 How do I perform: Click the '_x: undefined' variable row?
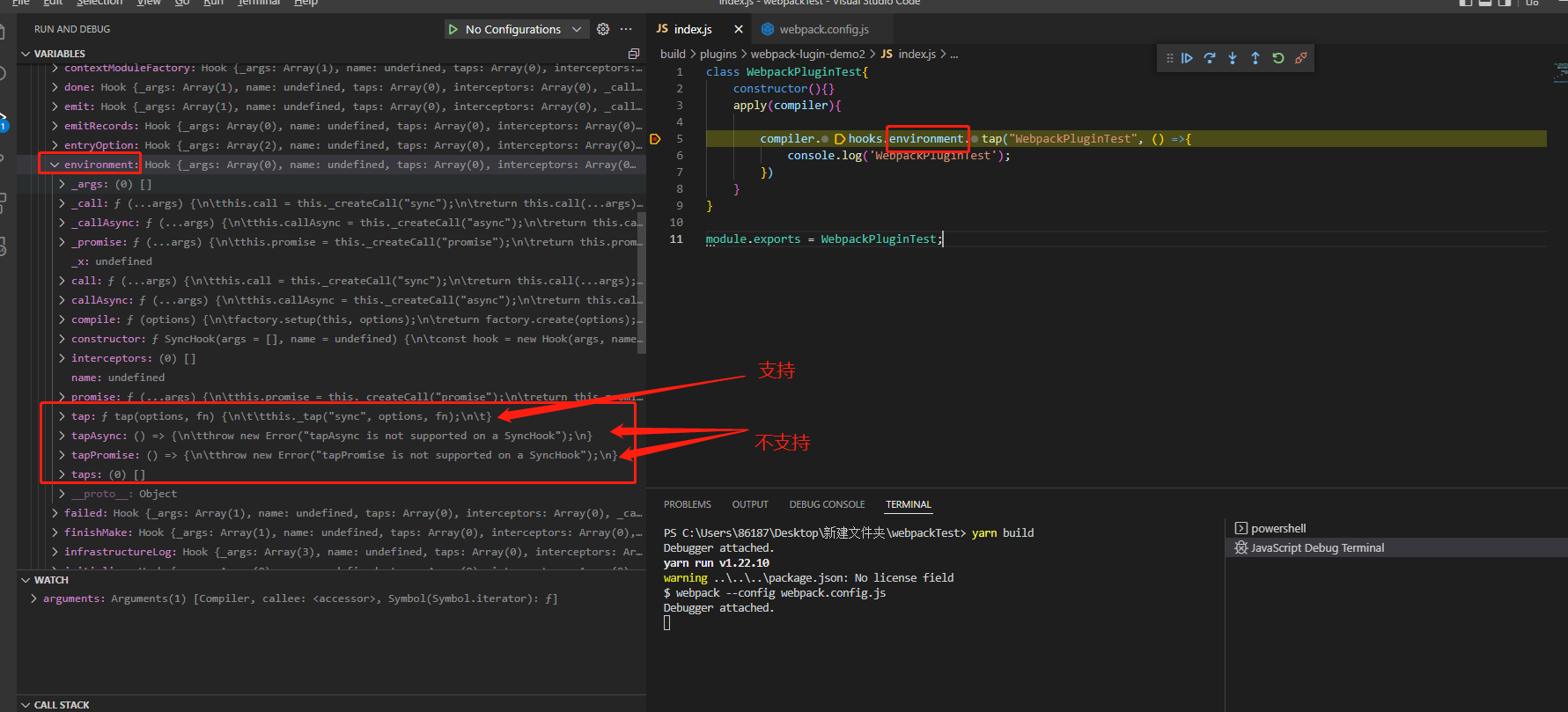(x=112, y=261)
